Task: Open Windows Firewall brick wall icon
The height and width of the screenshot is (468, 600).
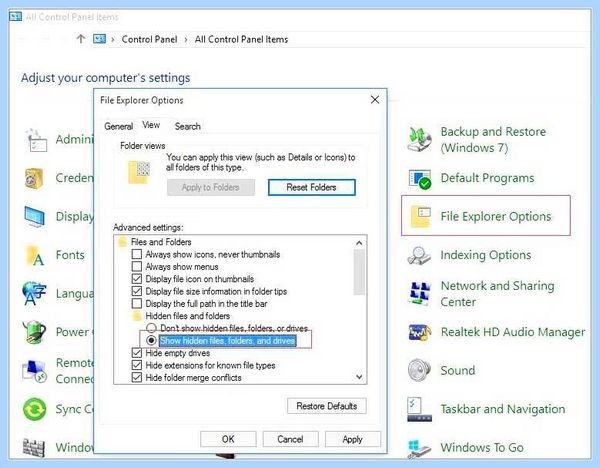Action: 34,448
